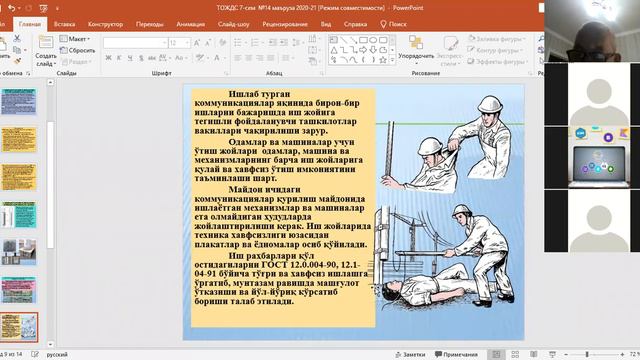
Task: Open the Рецензирование ribbon tab
Action: (285, 24)
